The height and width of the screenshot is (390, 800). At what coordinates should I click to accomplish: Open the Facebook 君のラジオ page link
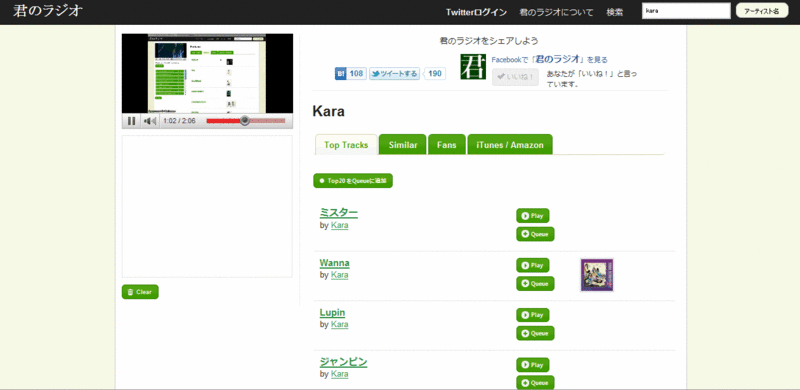pyautogui.click(x=549, y=59)
